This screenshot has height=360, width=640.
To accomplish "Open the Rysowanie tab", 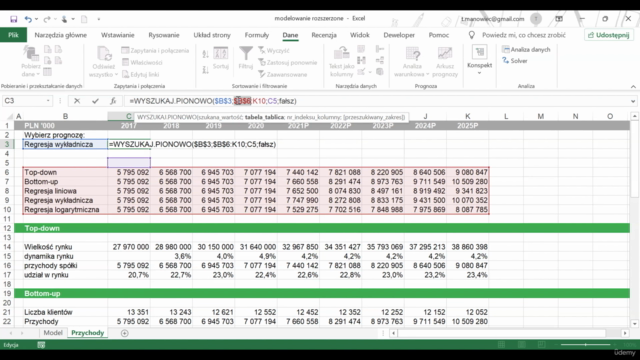I will (164, 35).
